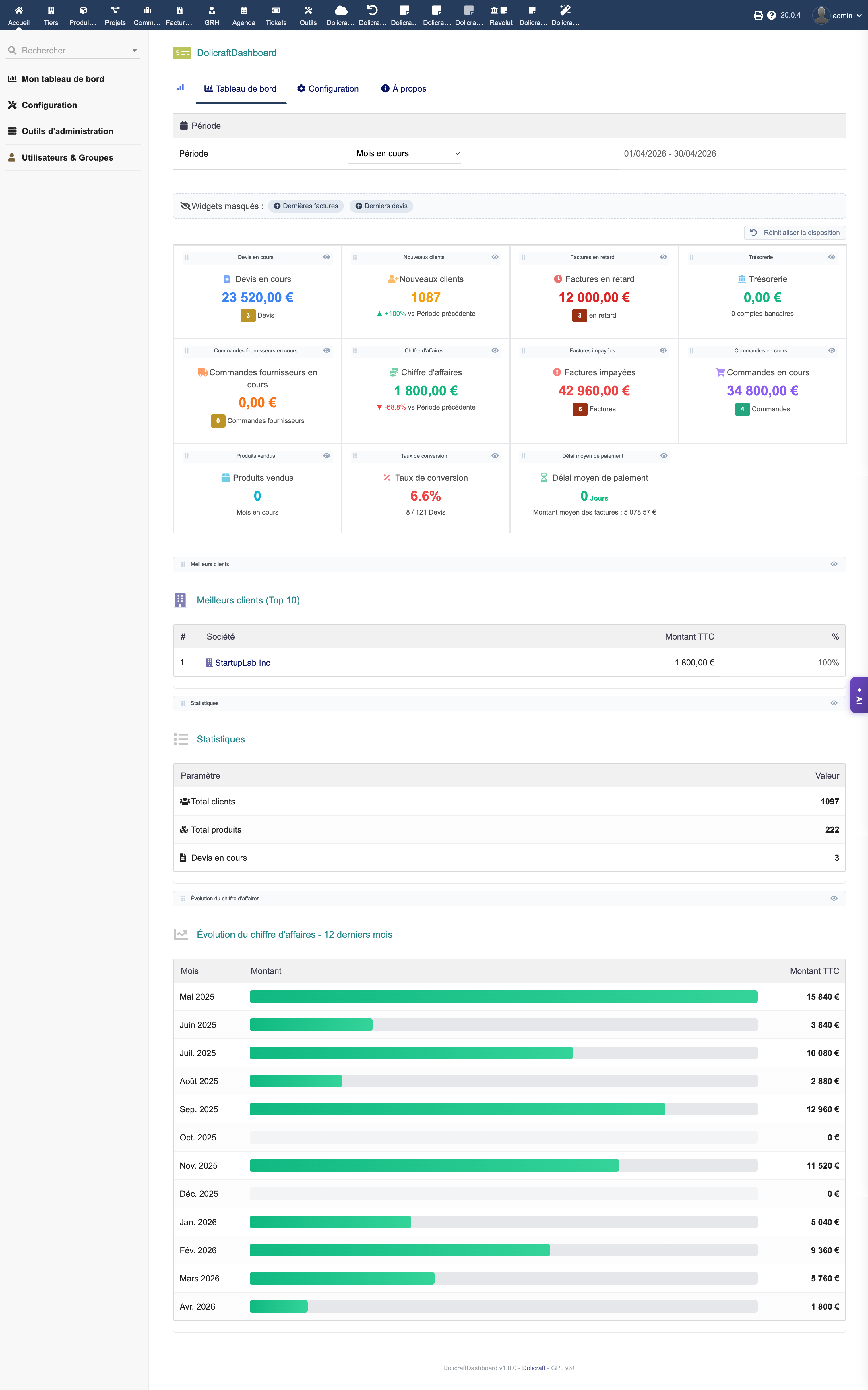Open the À propos tab
Screen dimensions: 868x1390
(404, 88)
